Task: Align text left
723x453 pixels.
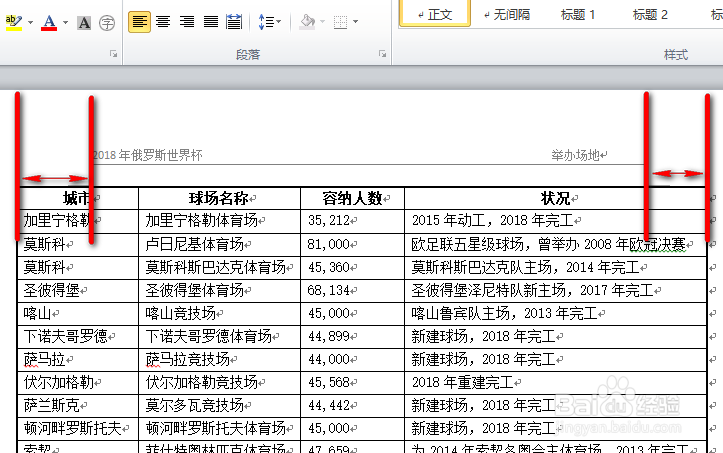Action: click(139, 22)
